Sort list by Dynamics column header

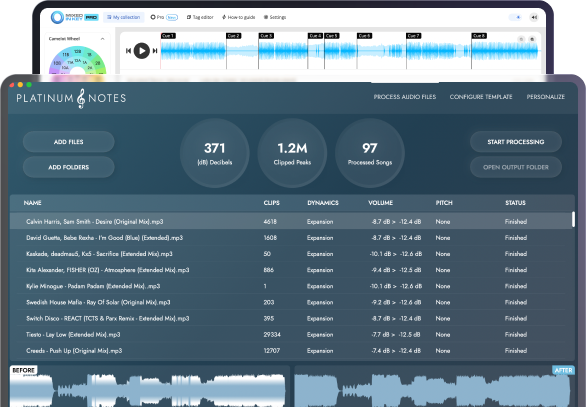pyautogui.click(x=323, y=203)
